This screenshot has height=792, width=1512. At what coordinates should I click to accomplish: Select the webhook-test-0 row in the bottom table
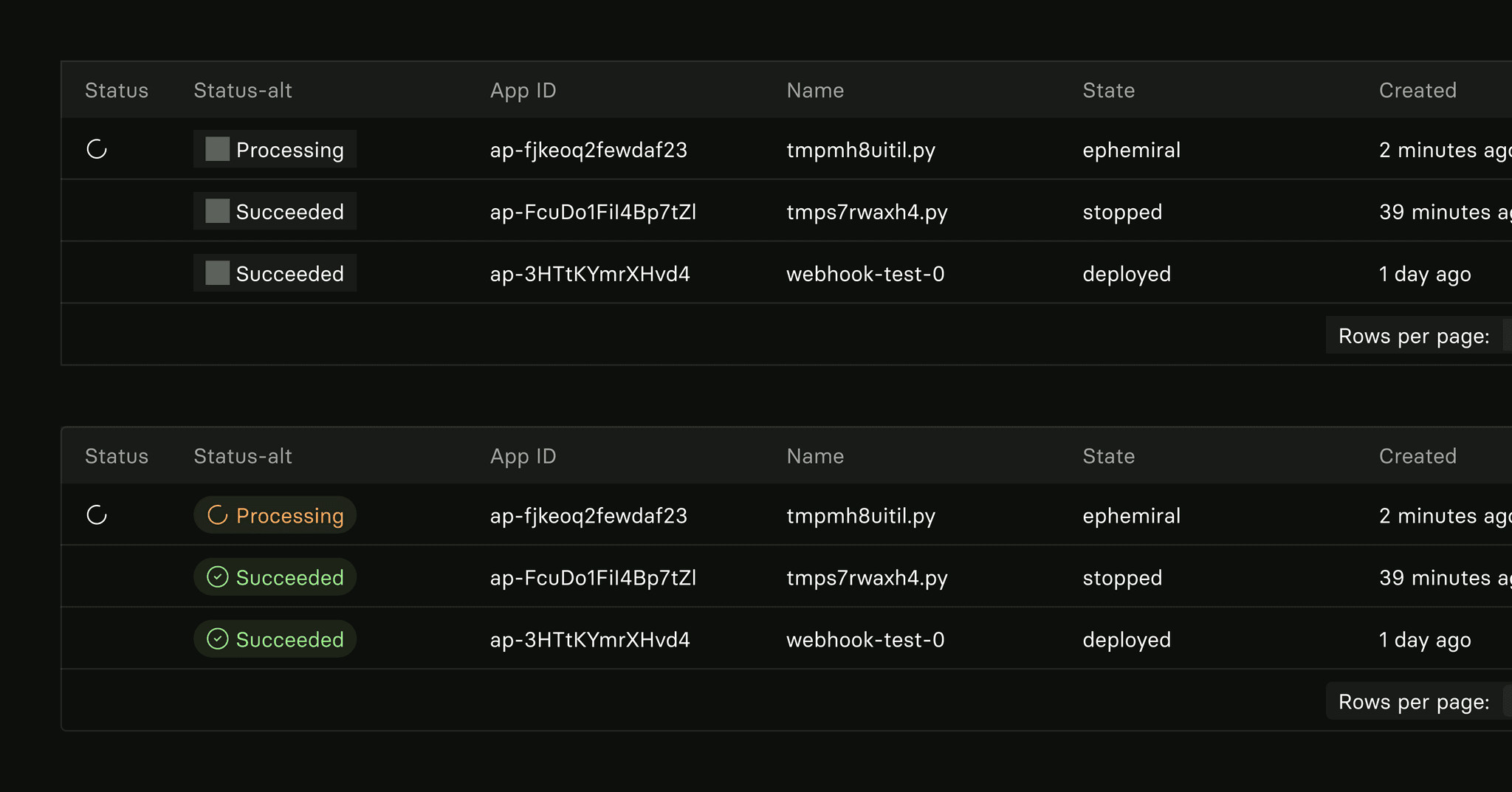[x=786, y=638]
